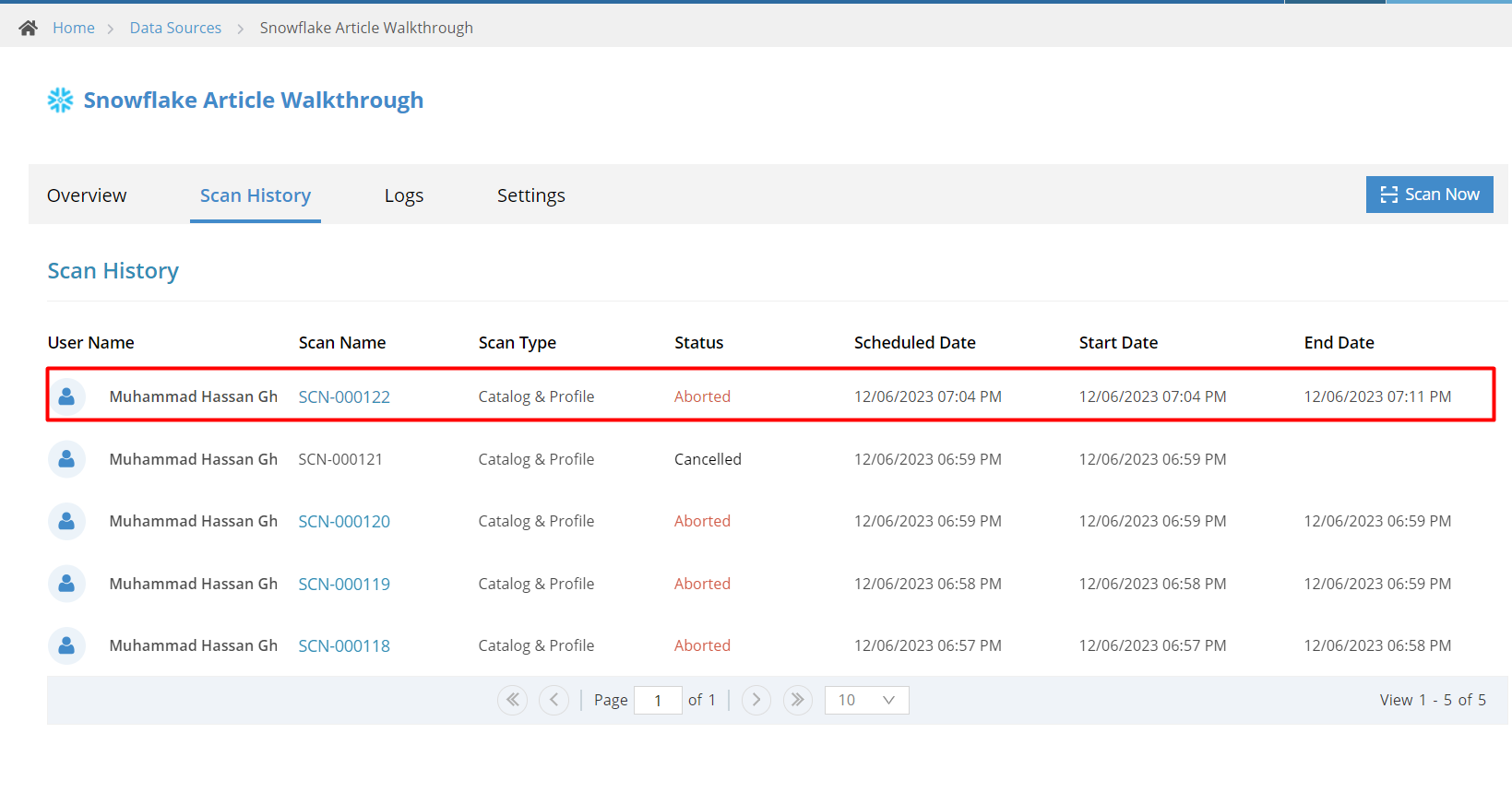Image resolution: width=1512 pixels, height=804 pixels.
Task: Open the Logs tab
Action: 404,195
